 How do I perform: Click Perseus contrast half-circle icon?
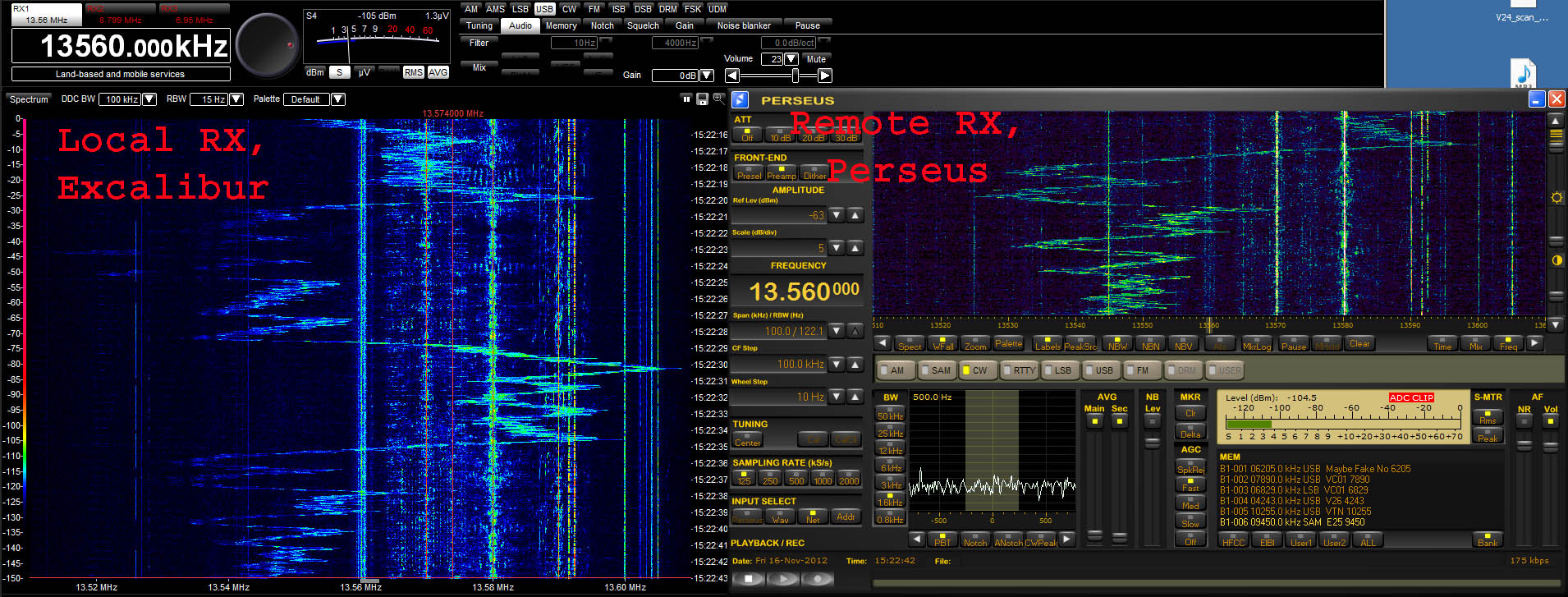coord(1556,260)
